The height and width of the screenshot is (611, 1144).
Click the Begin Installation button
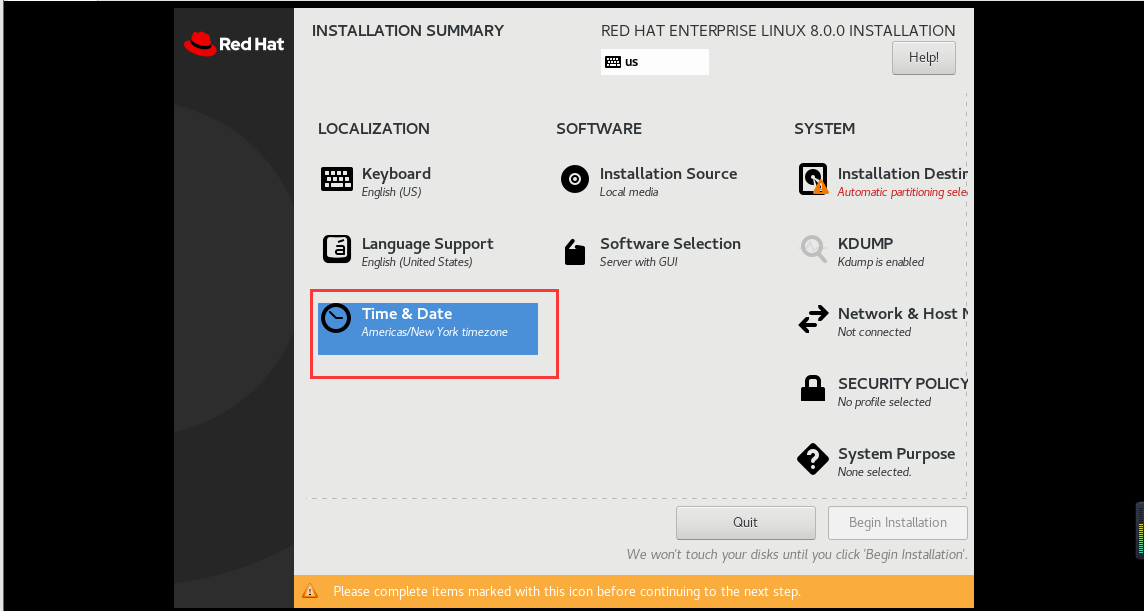[897, 523]
